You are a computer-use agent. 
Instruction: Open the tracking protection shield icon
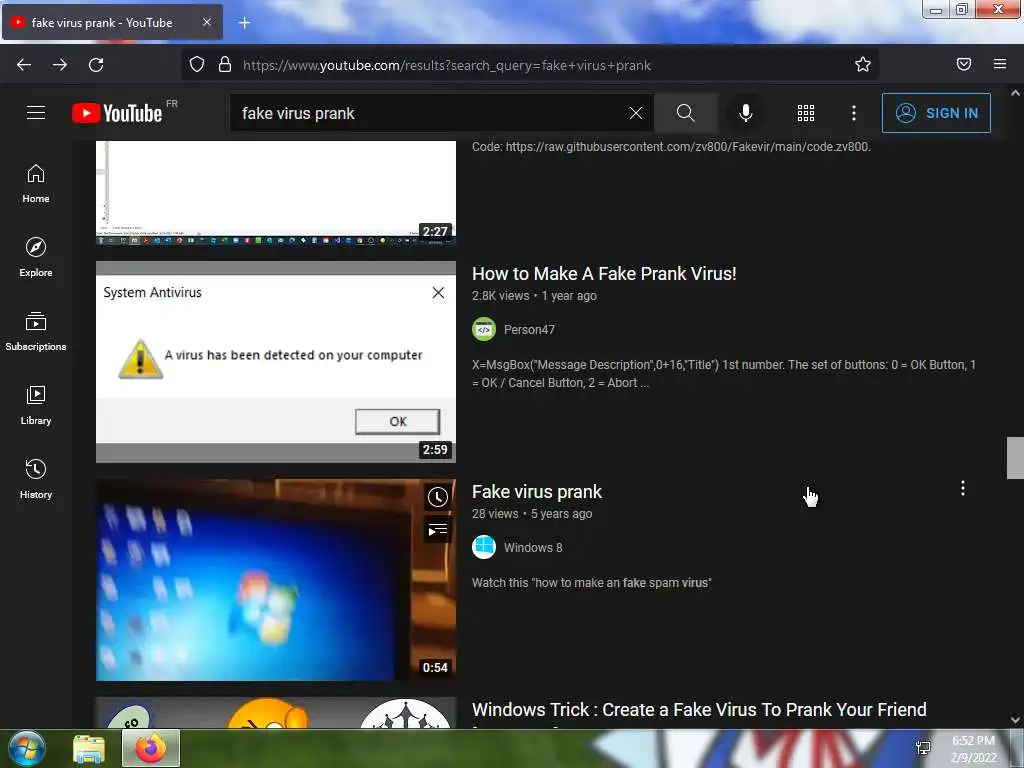point(197,64)
